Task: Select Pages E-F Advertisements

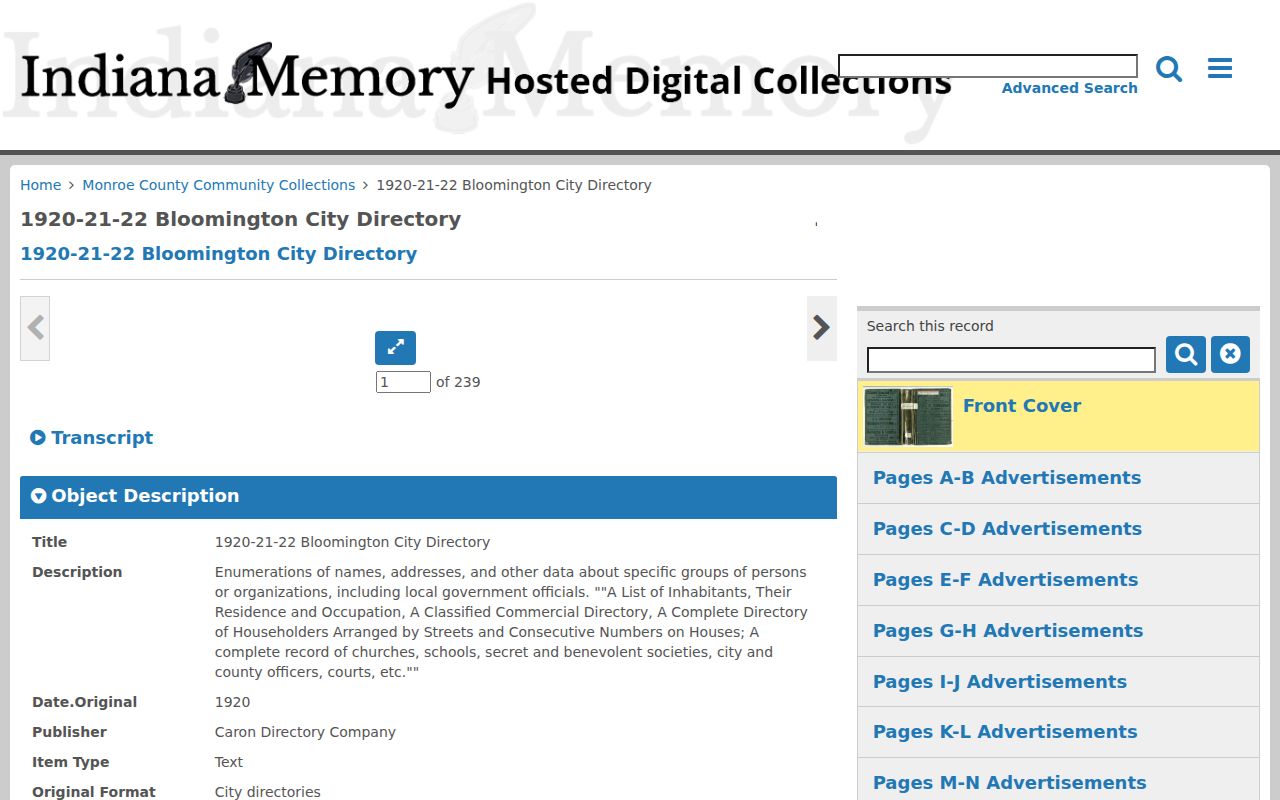Action: coord(1058,580)
